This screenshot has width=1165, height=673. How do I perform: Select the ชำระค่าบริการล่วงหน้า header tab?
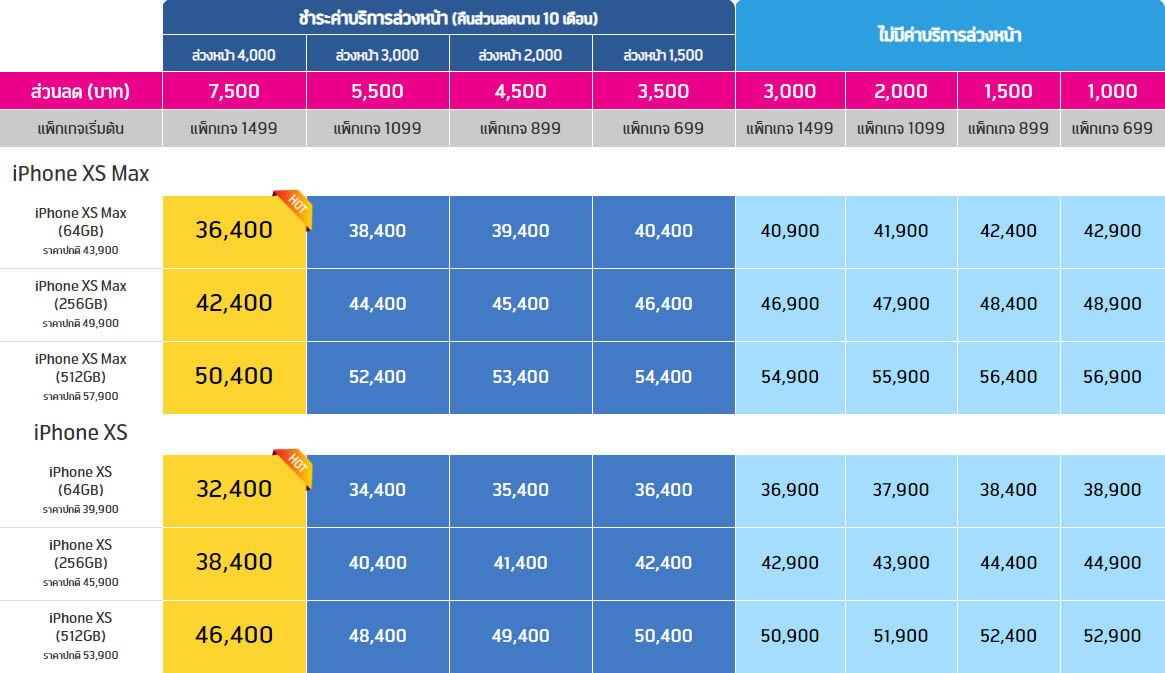[x=448, y=18]
